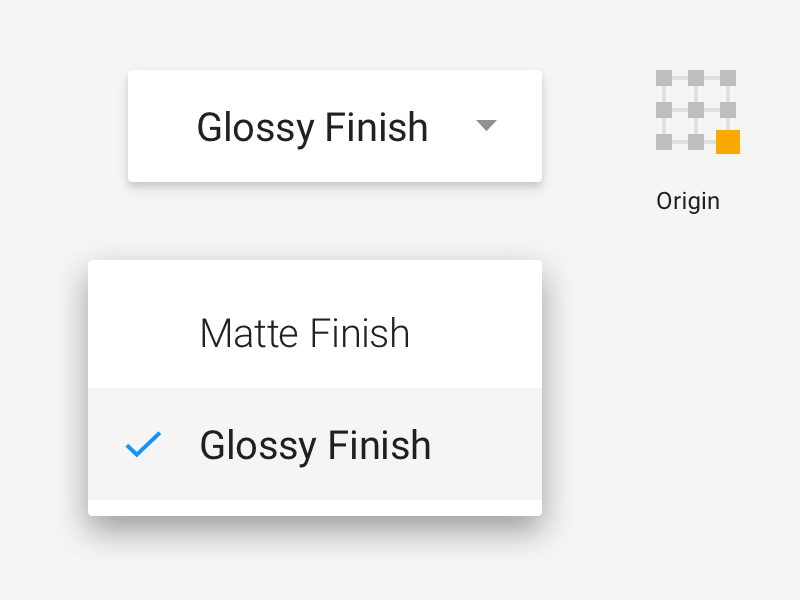
Task: Select Matte Finish as the active finish
Action: click(x=304, y=333)
